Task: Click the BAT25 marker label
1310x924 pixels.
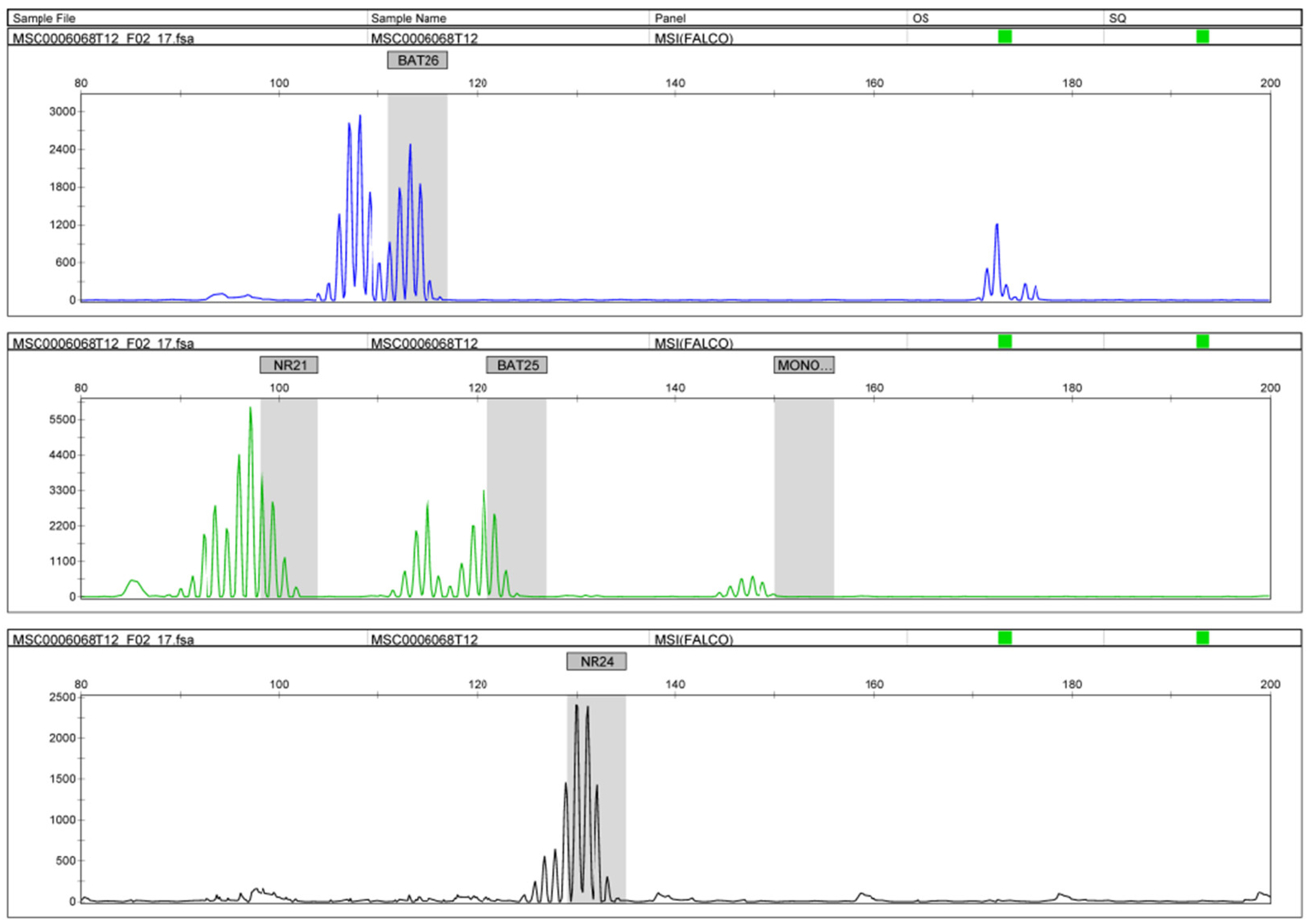Action: tap(516, 365)
